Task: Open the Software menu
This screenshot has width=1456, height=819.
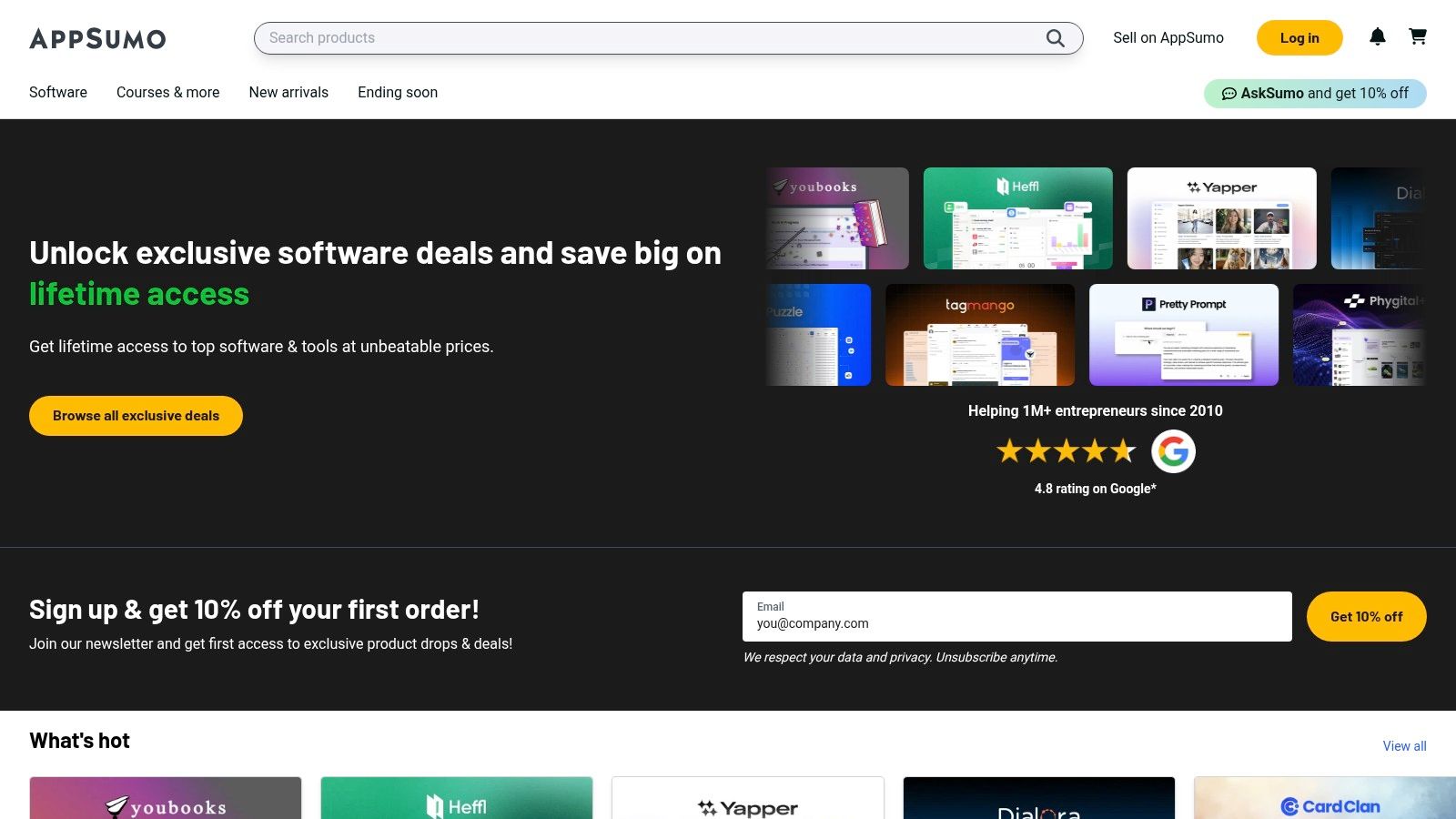Action: click(x=58, y=92)
